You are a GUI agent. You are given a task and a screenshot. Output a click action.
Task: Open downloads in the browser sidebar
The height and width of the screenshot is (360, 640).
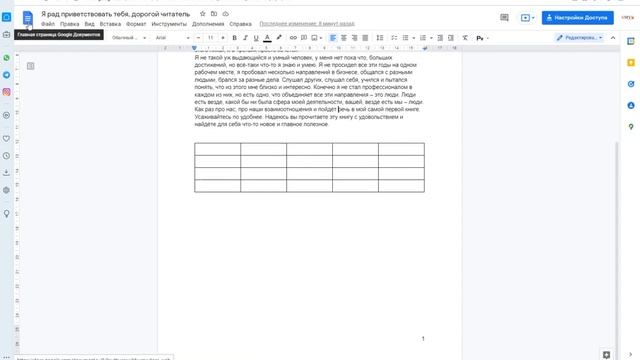(x=6, y=173)
